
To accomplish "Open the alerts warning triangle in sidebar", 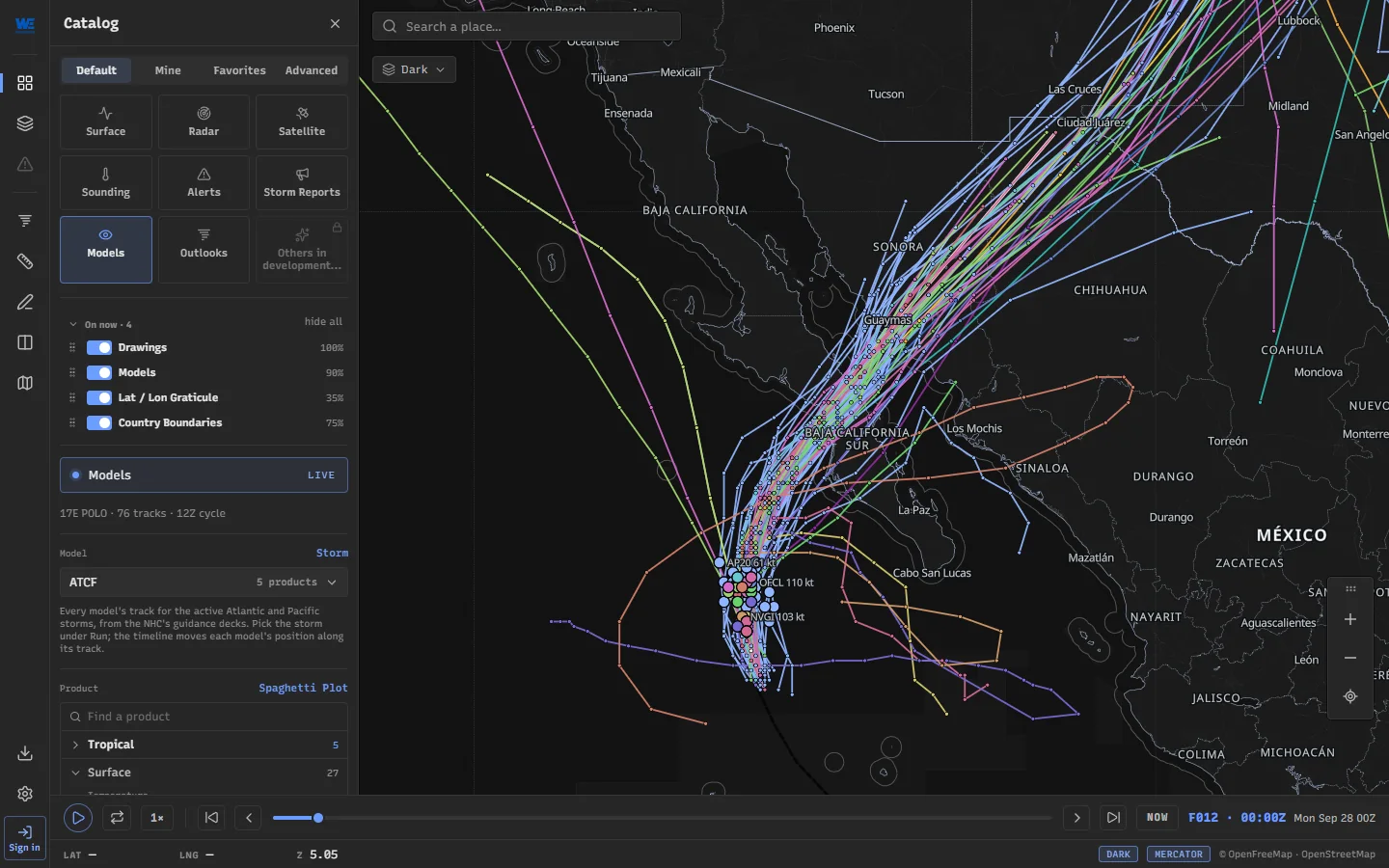I will coord(25,164).
